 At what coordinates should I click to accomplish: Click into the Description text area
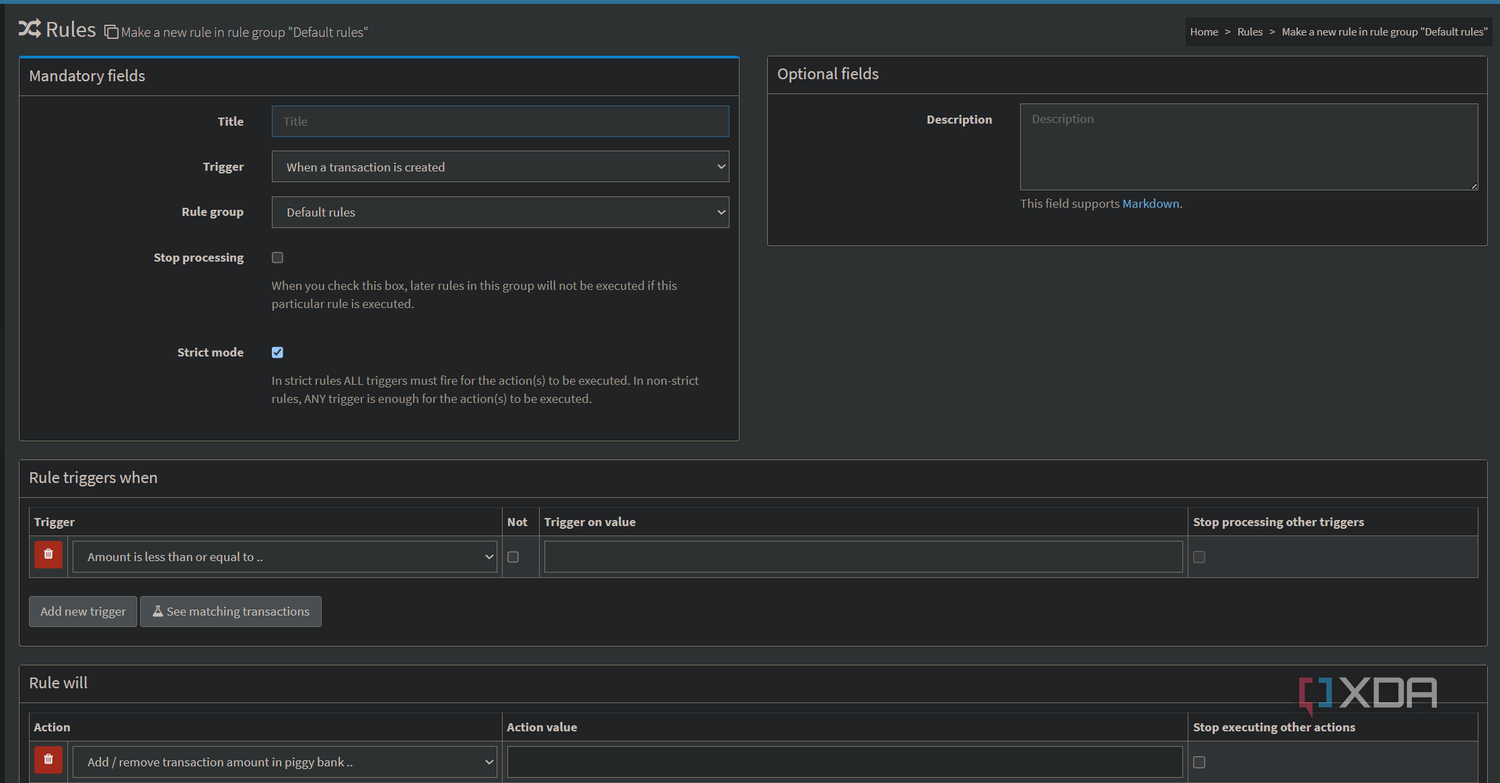[1249, 147]
